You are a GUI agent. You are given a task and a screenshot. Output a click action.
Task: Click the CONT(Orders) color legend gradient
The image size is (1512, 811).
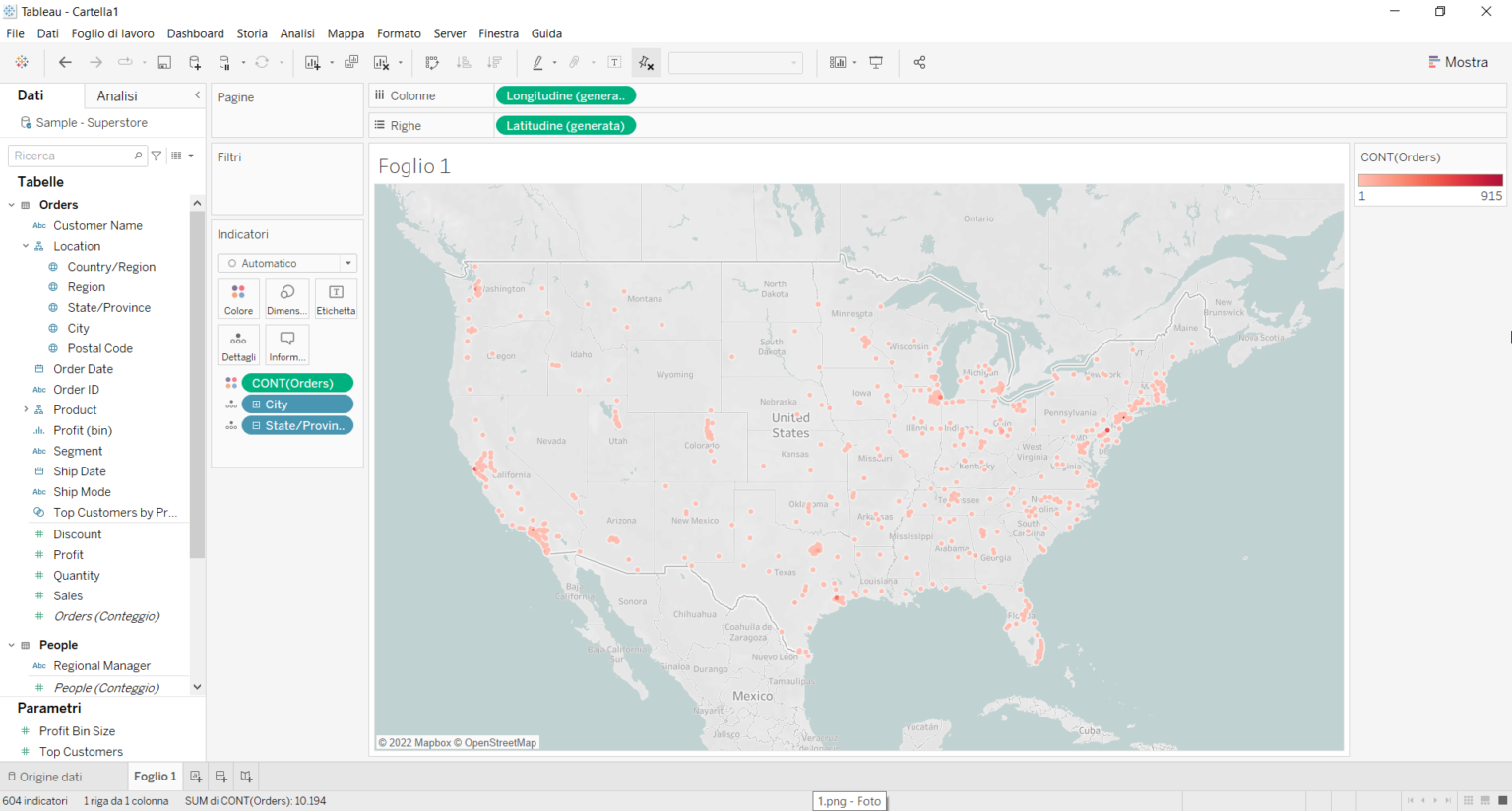pyautogui.click(x=1430, y=179)
